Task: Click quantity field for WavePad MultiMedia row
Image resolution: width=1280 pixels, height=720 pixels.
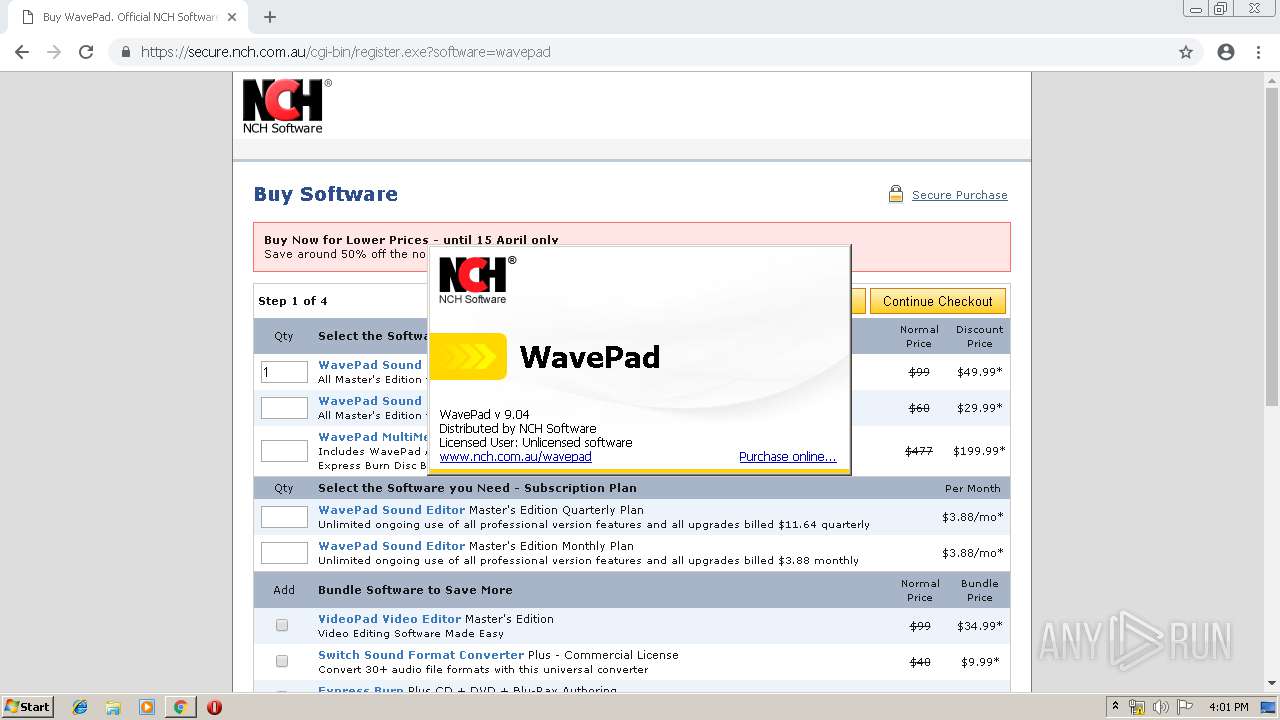Action: coord(284,451)
